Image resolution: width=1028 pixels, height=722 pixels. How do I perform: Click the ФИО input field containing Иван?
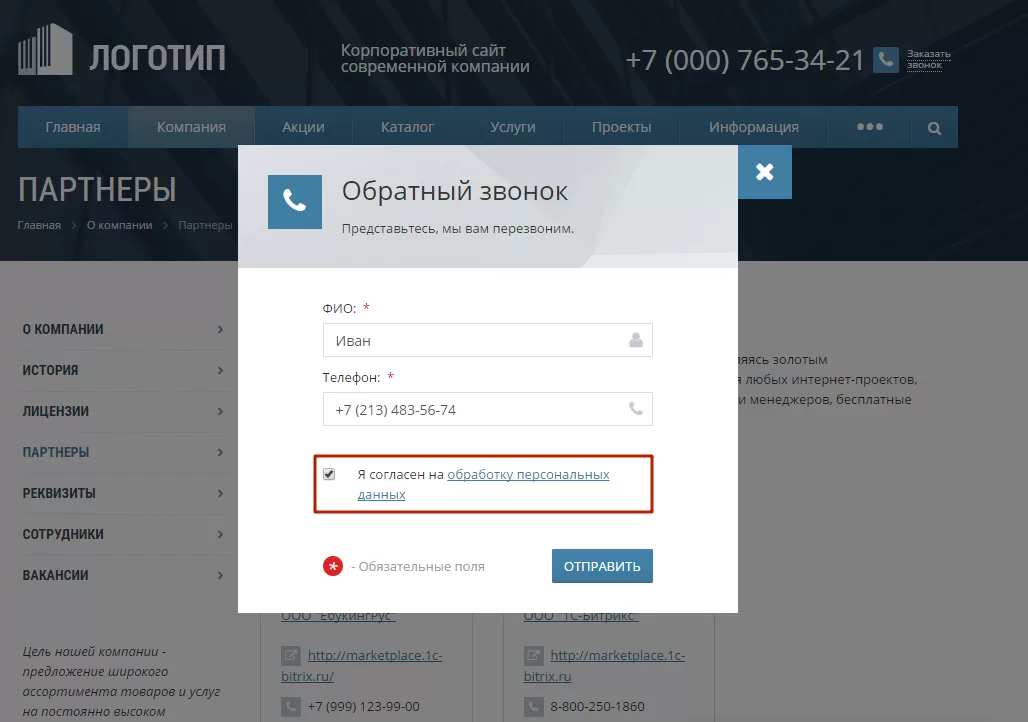488,340
